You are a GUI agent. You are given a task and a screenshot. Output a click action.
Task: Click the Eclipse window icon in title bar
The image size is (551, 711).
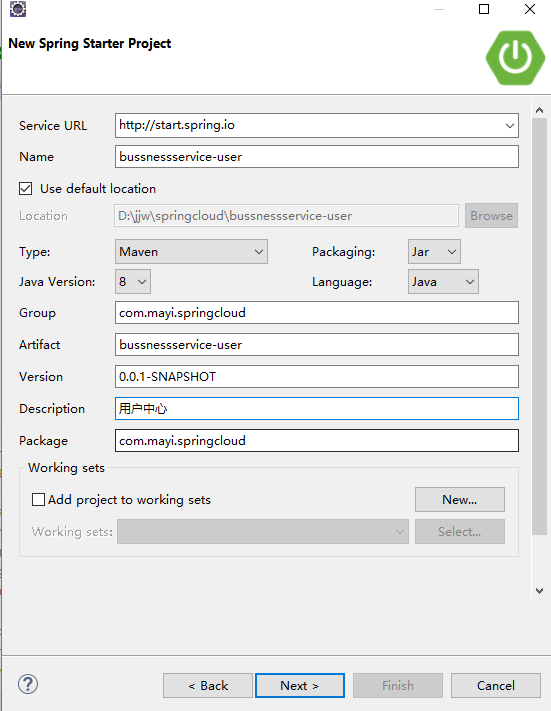[x=18, y=9]
